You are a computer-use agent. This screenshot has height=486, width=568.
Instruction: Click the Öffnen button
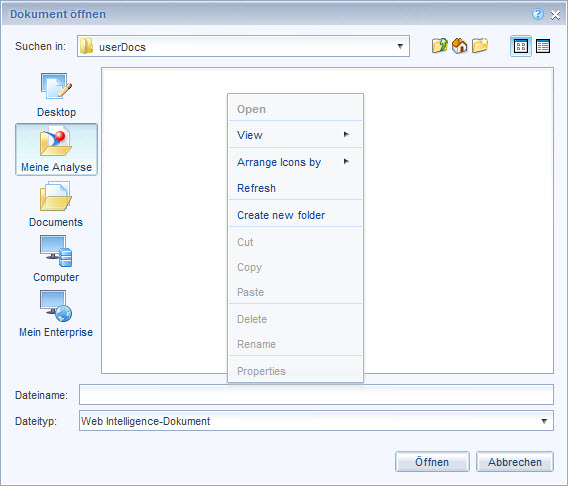(x=432, y=462)
